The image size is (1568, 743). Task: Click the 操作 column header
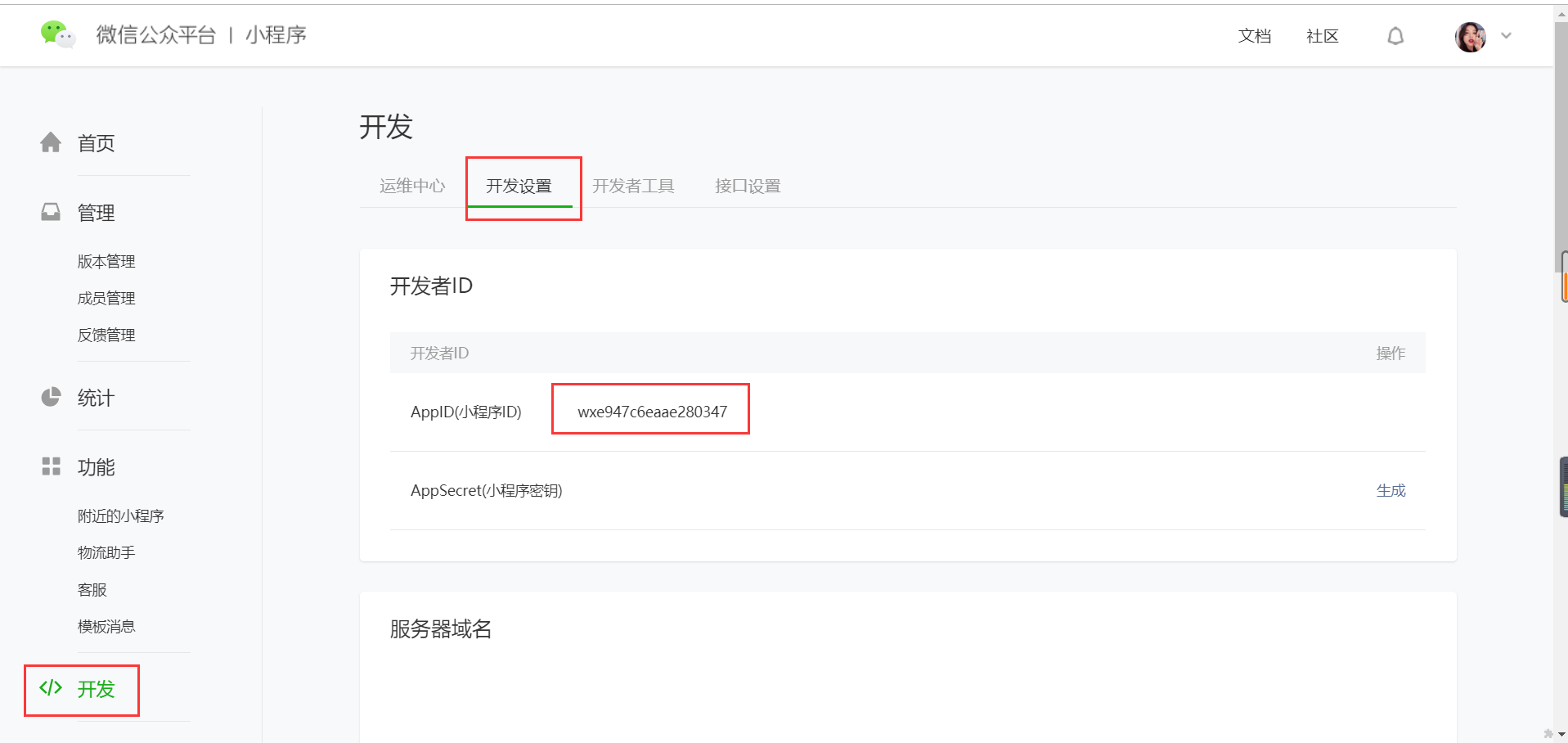tap(1391, 353)
